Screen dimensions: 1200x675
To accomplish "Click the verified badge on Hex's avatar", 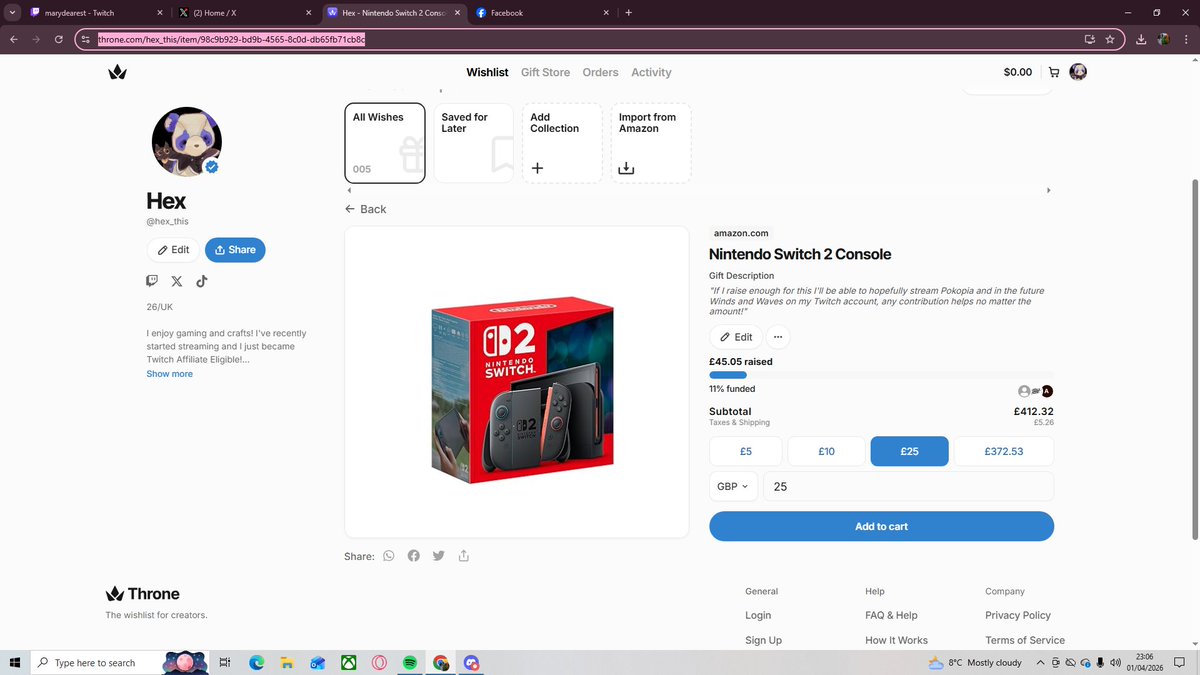I will tap(212, 167).
